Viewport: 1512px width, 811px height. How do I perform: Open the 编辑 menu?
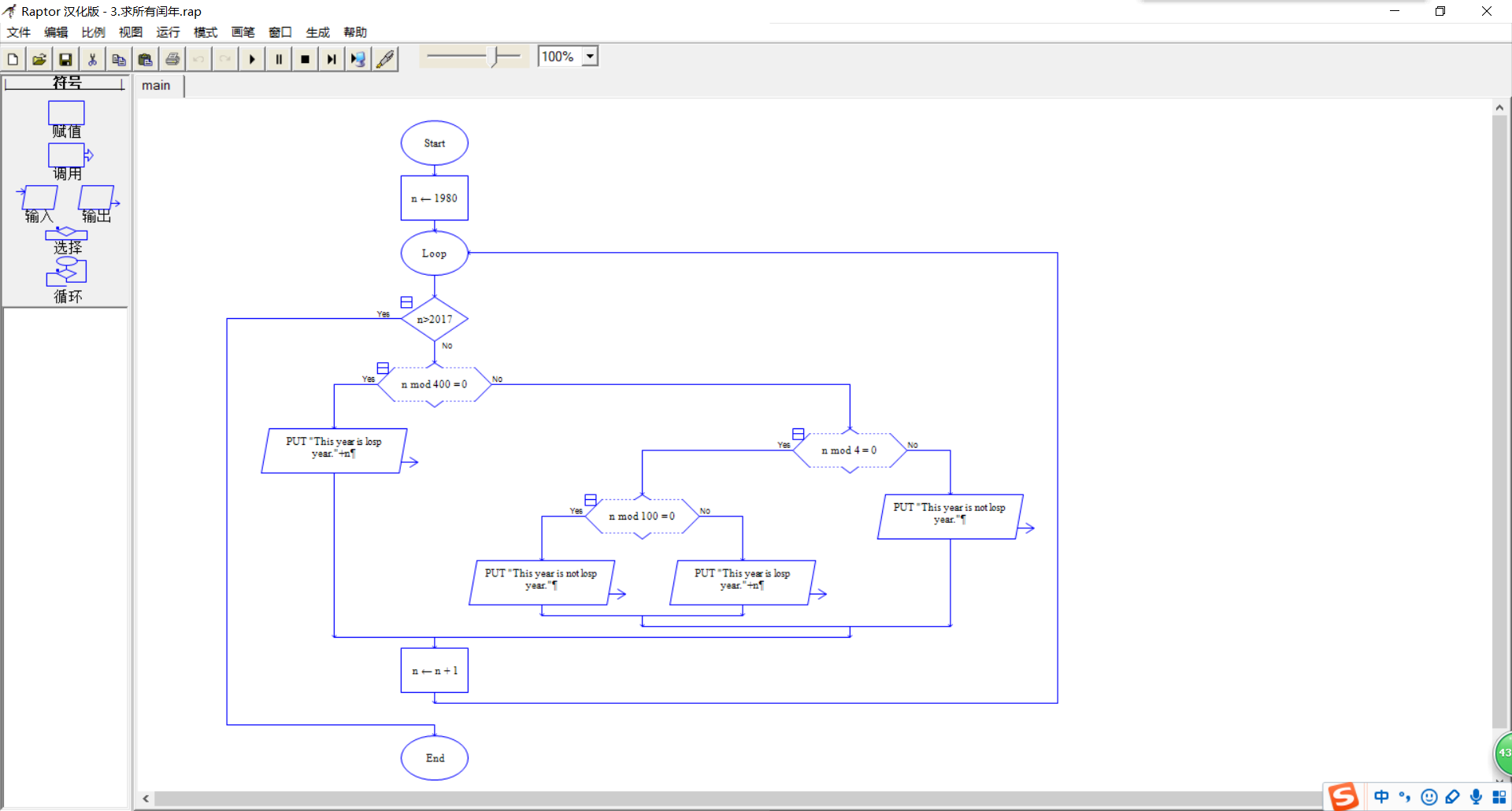56,32
